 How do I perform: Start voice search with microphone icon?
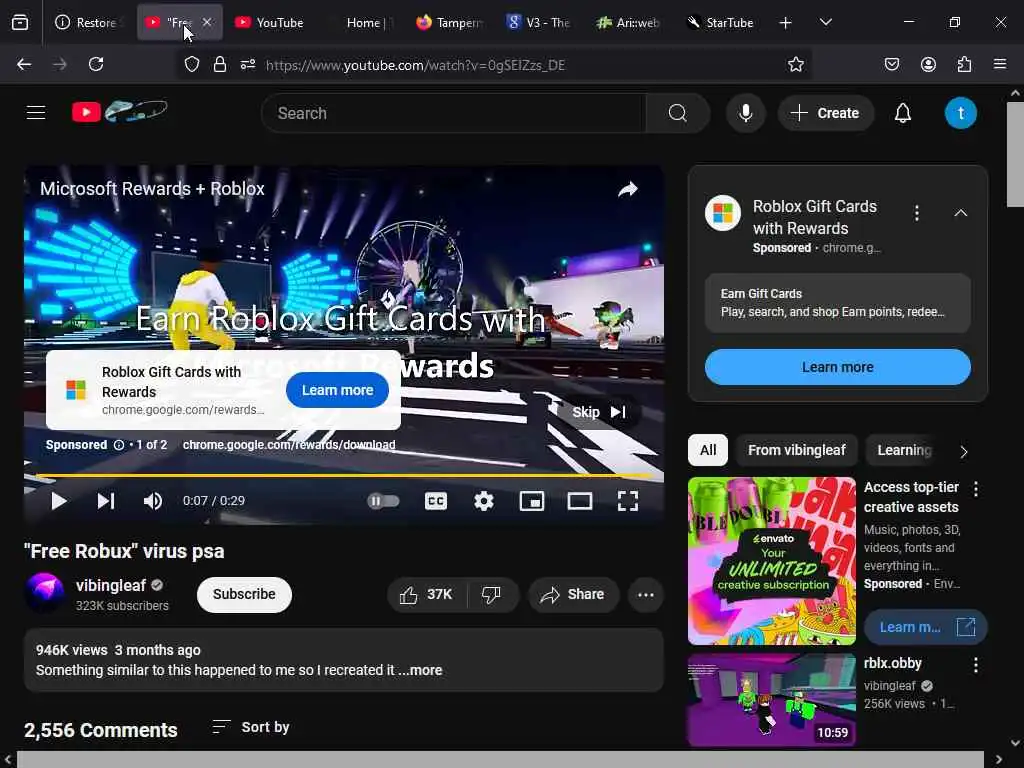tap(746, 113)
